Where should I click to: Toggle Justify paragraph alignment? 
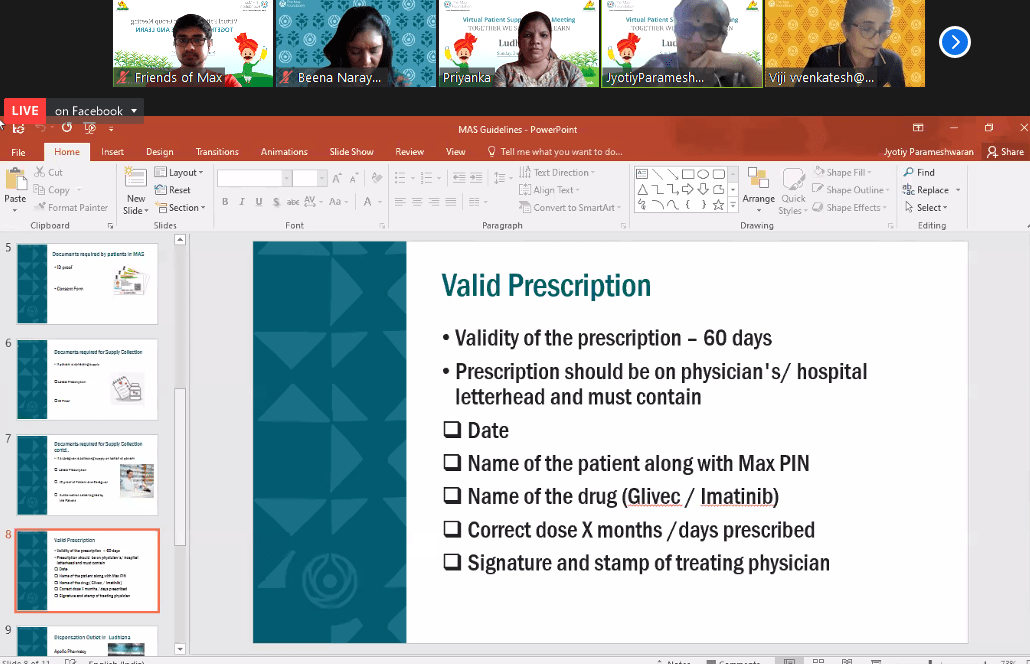[451, 202]
